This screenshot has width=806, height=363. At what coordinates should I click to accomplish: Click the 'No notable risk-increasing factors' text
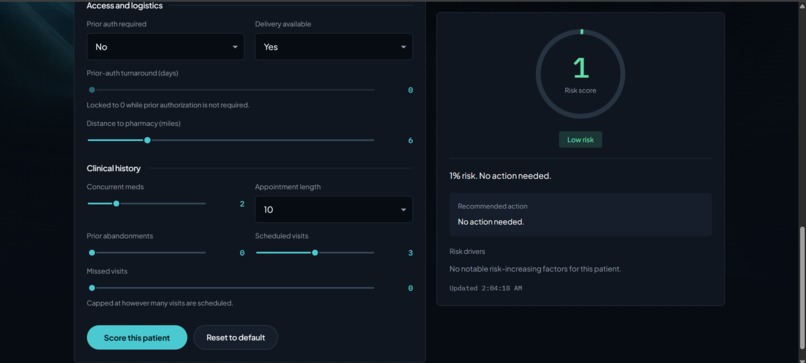(x=535, y=269)
